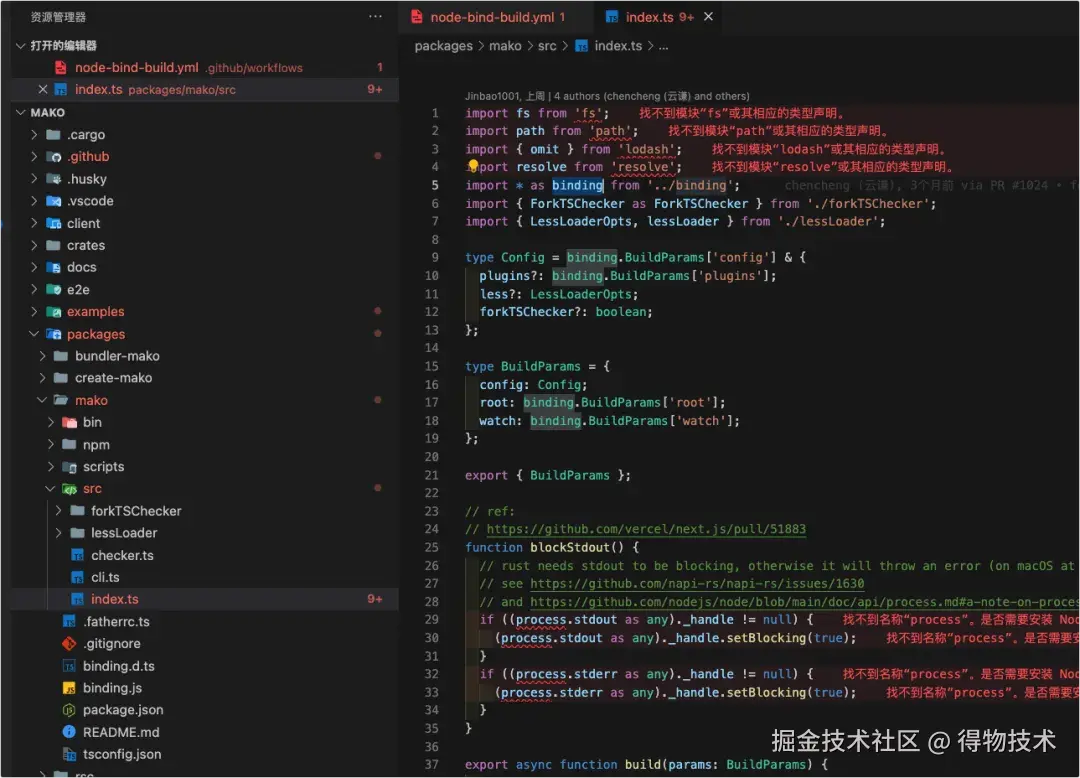
Task: Expand the .github folder chevron
Action: pyautogui.click(x=34, y=156)
